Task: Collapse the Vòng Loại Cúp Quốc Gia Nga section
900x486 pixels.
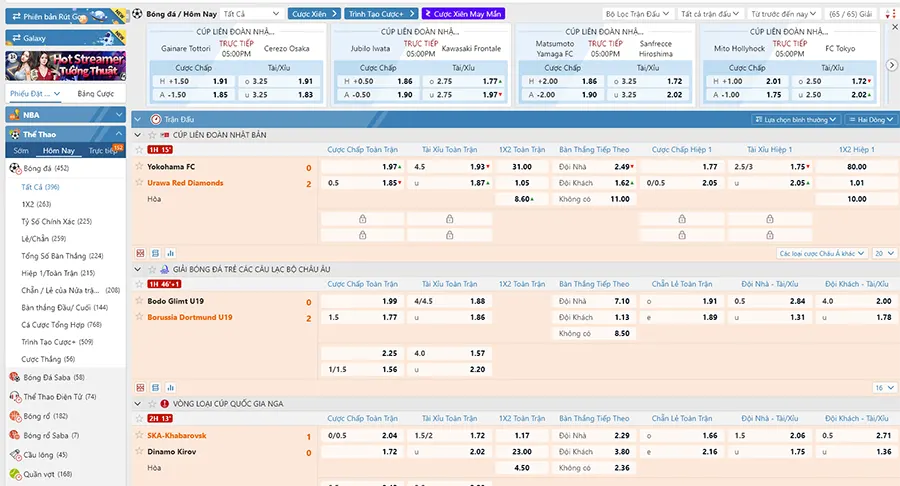Action: click(x=138, y=403)
